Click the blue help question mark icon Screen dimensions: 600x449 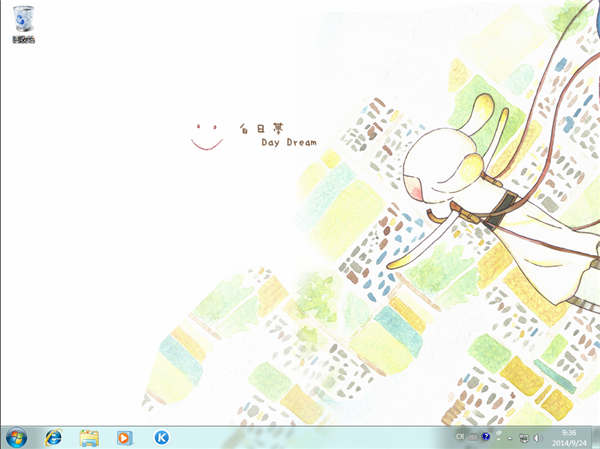486,437
